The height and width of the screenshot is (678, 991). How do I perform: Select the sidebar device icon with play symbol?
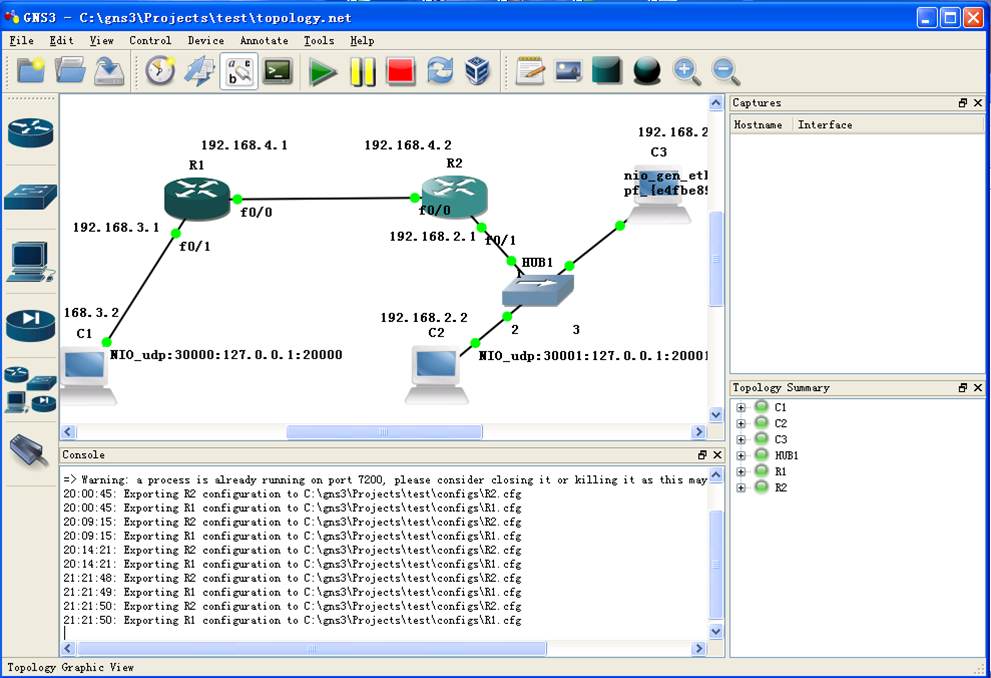click(30, 325)
